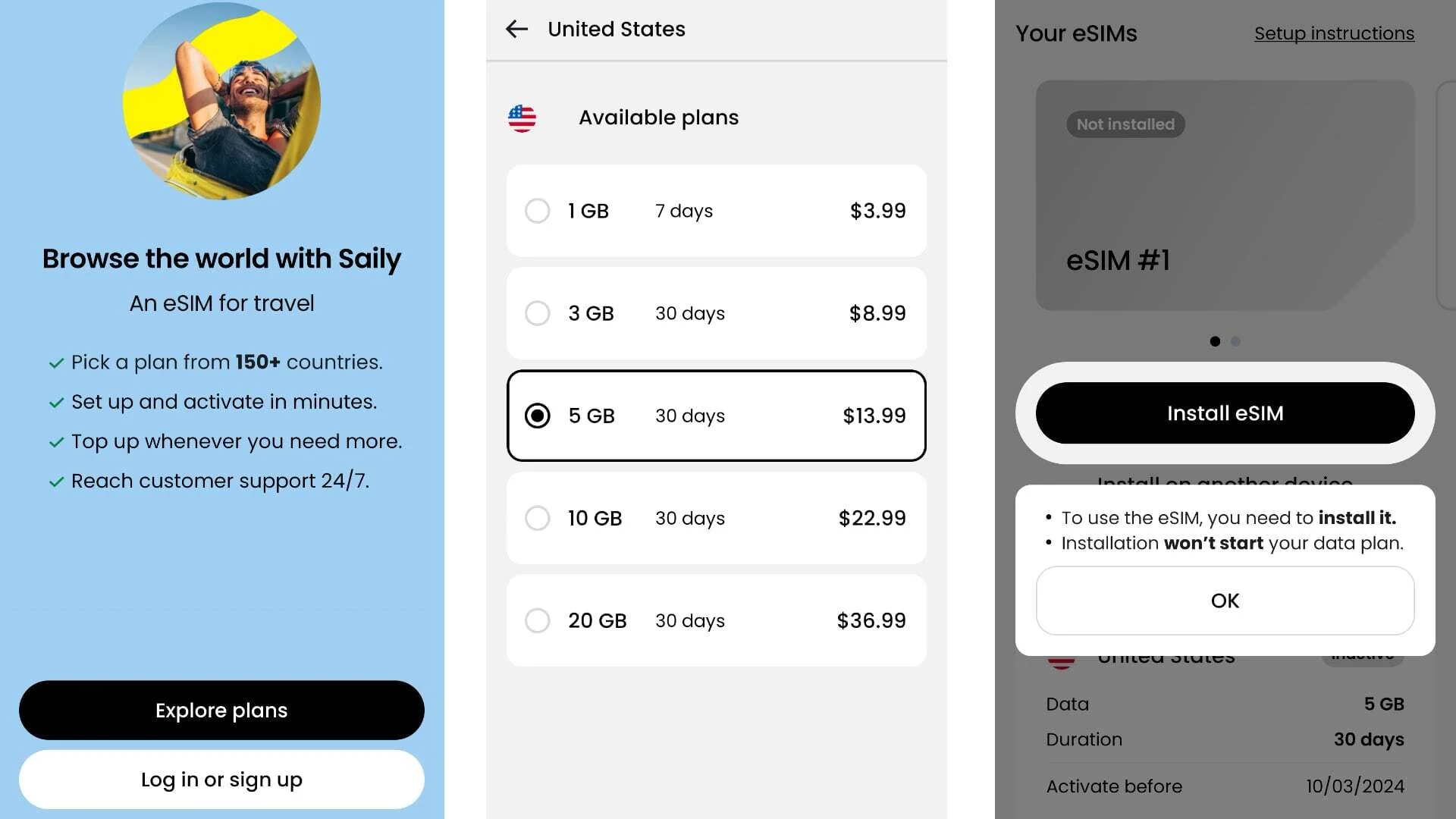This screenshot has height=819, width=1456.
Task: Click the US flag beside Available plans
Action: [522, 118]
